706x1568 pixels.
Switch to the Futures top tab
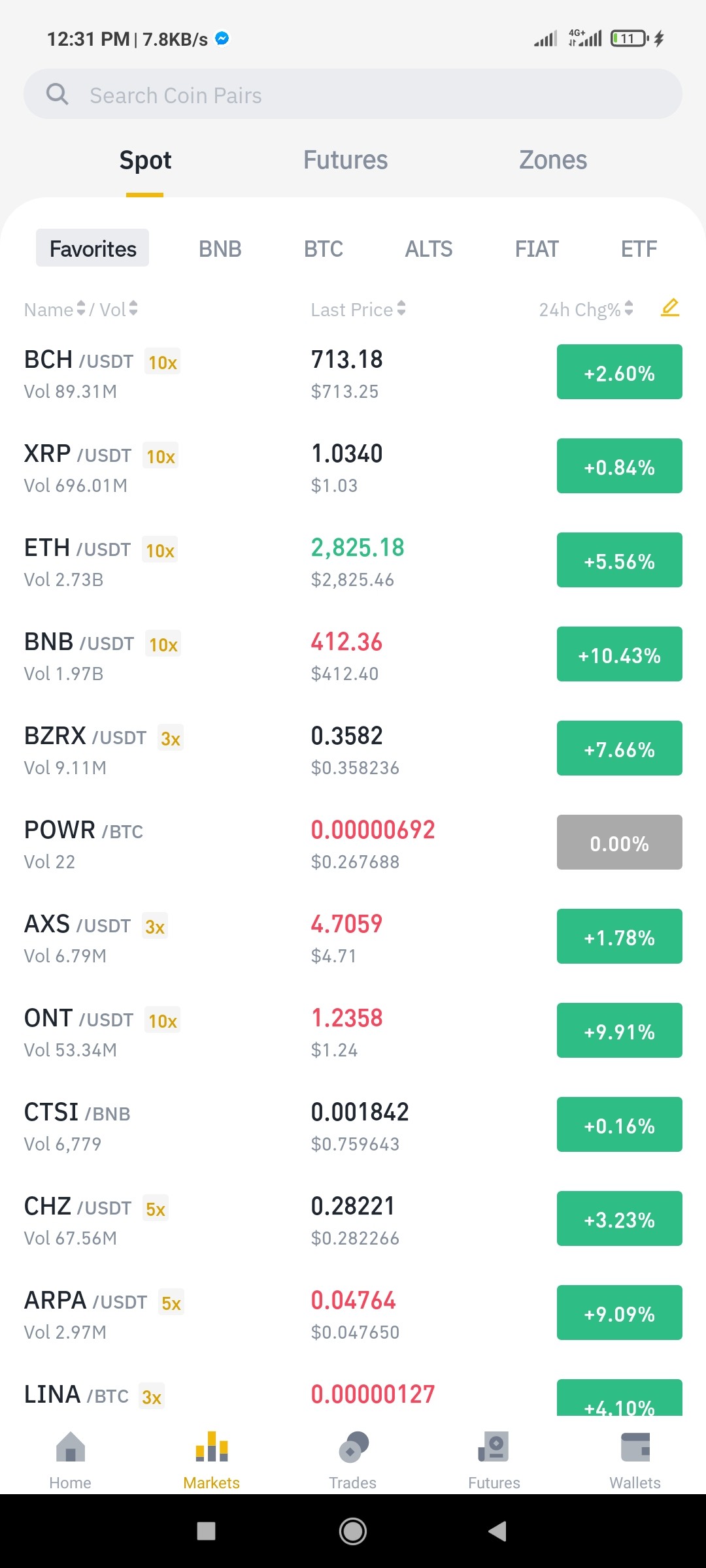[x=345, y=160]
